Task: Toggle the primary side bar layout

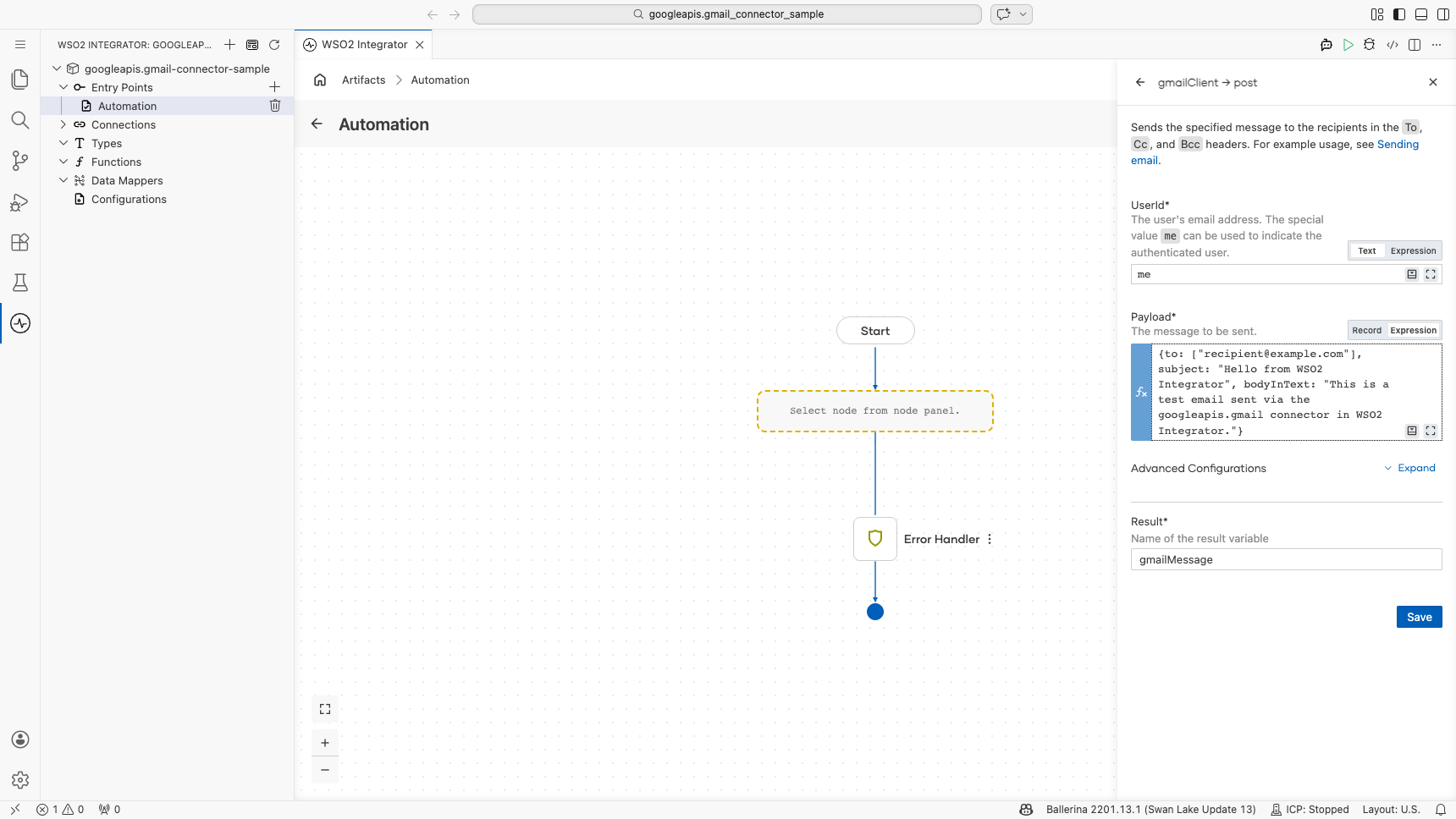Action: coord(1399,14)
